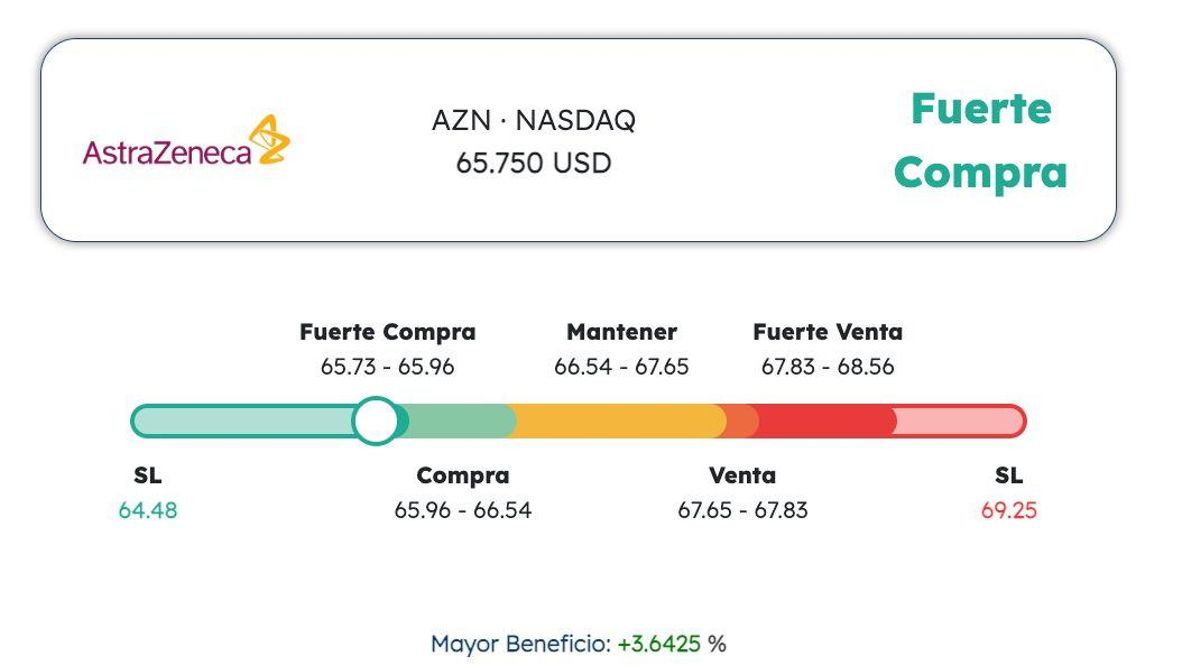Select the Fuerte Venta range label
The width and height of the screenshot is (1200, 668).
[x=827, y=332]
